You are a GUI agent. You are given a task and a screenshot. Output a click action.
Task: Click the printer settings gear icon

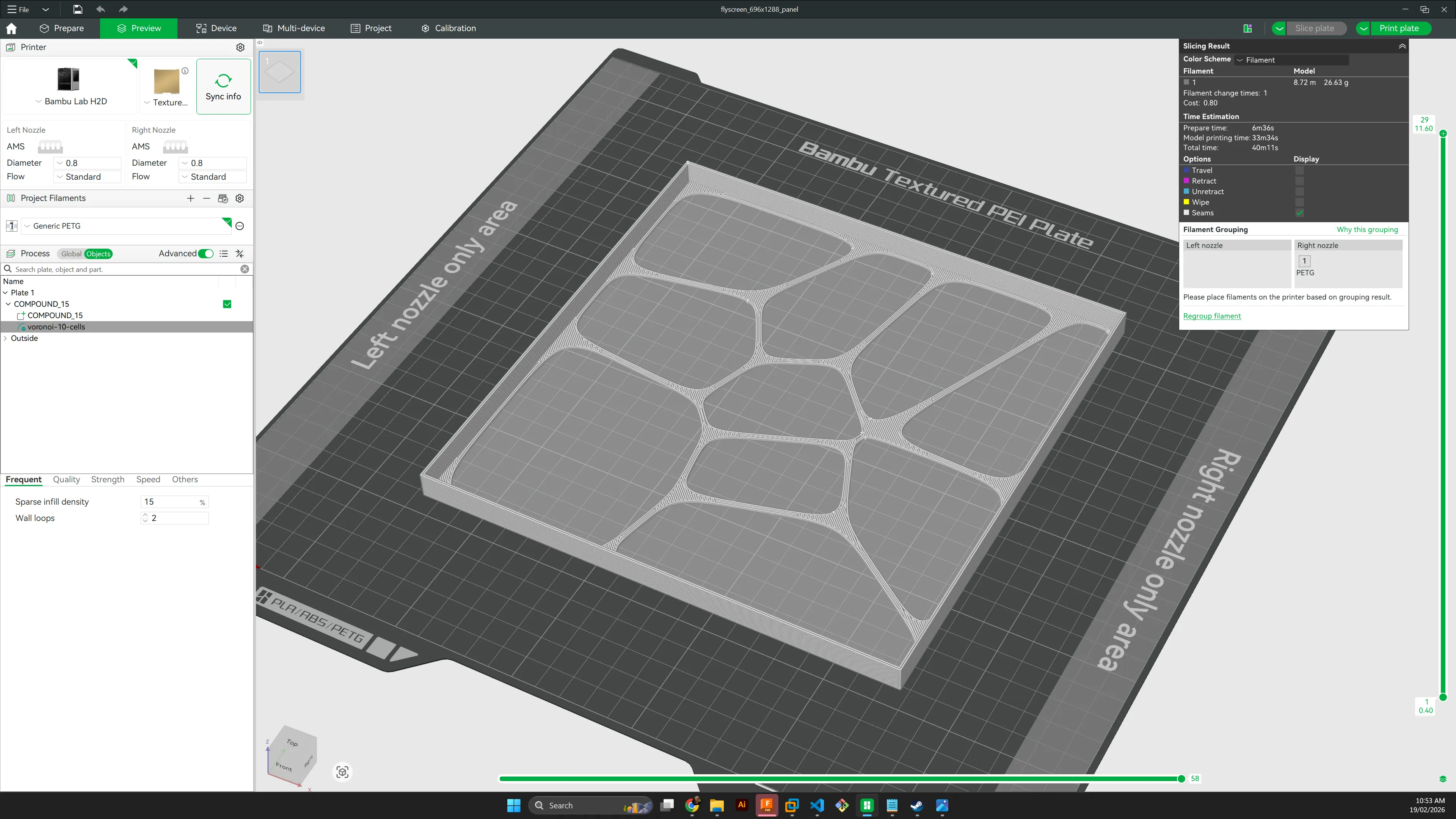pos(240,47)
